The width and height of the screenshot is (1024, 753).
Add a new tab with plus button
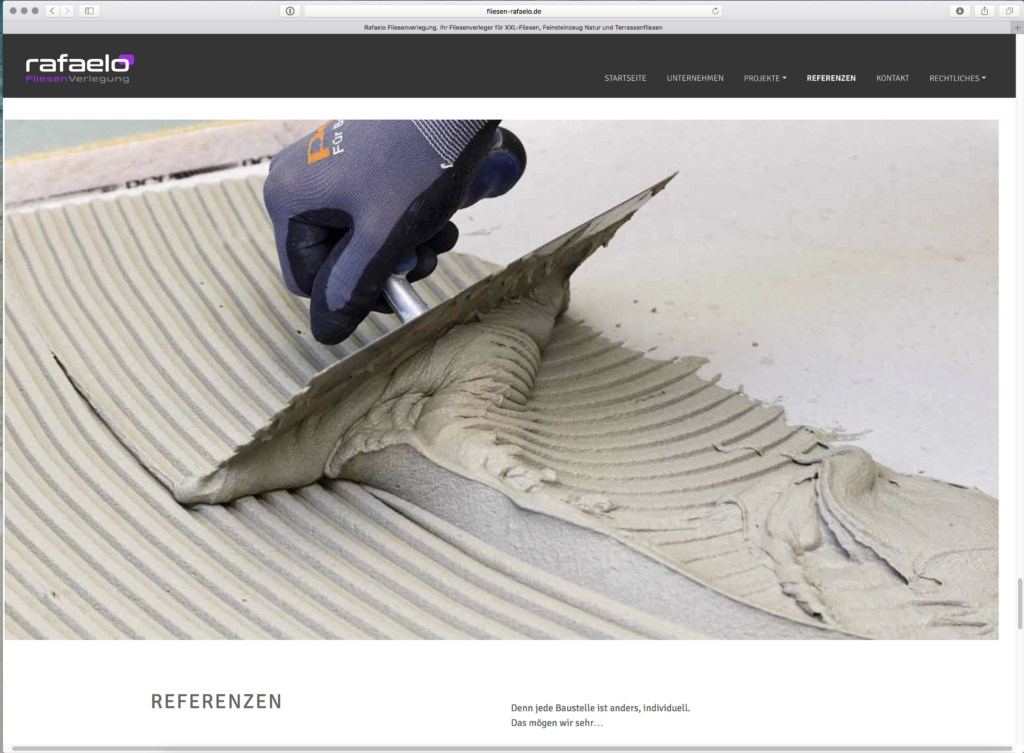(x=1017, y=27)
